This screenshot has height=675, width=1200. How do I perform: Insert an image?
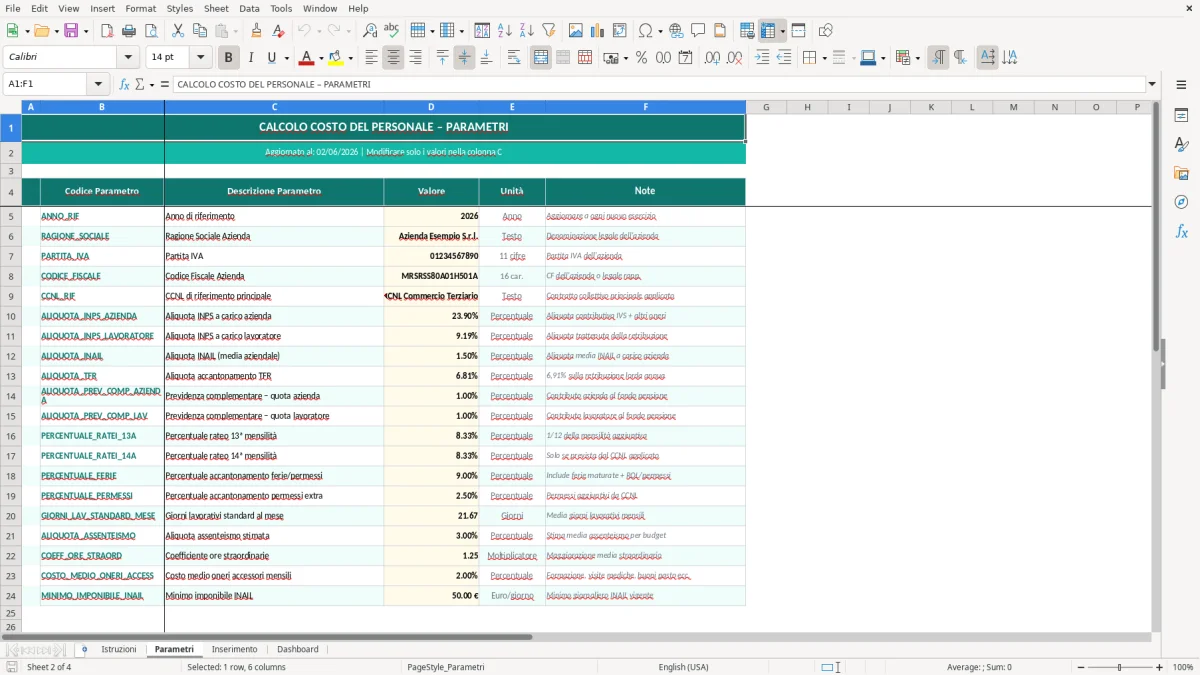click(x=577, y=31)
